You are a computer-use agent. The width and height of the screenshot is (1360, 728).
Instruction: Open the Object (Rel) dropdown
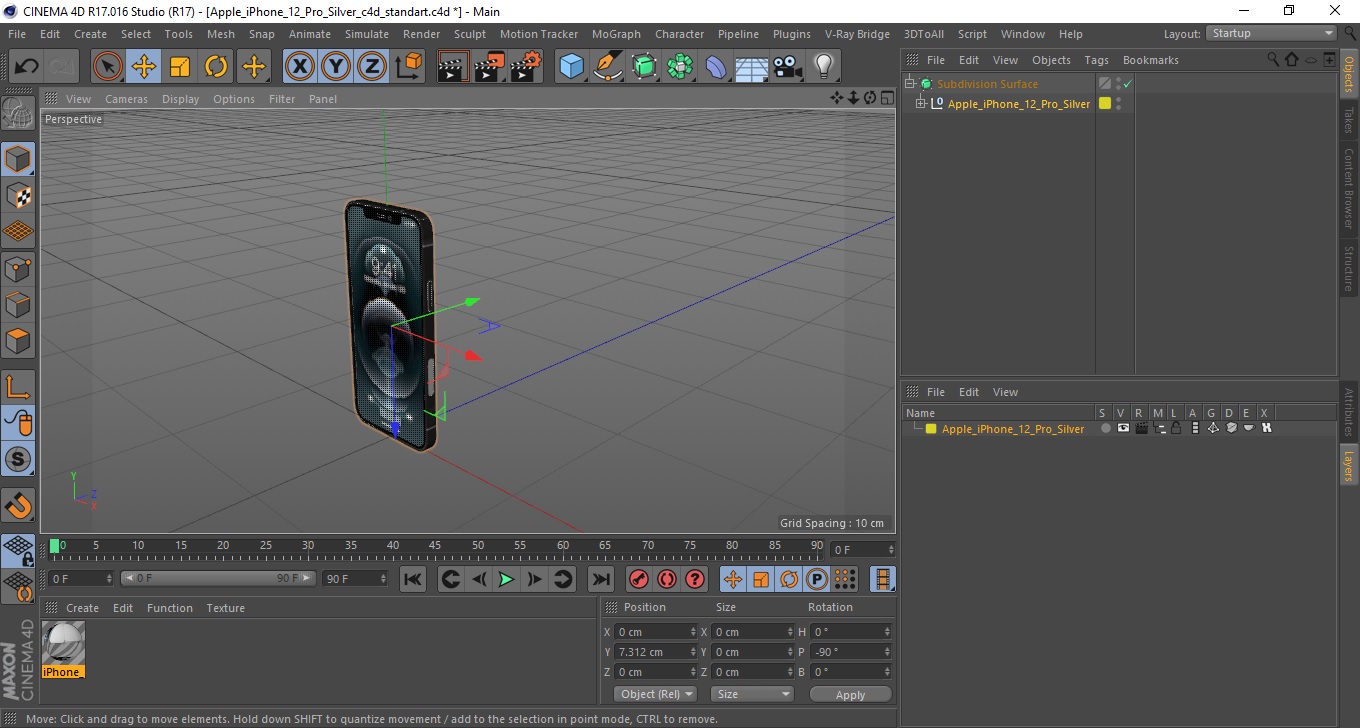(656, 694)
